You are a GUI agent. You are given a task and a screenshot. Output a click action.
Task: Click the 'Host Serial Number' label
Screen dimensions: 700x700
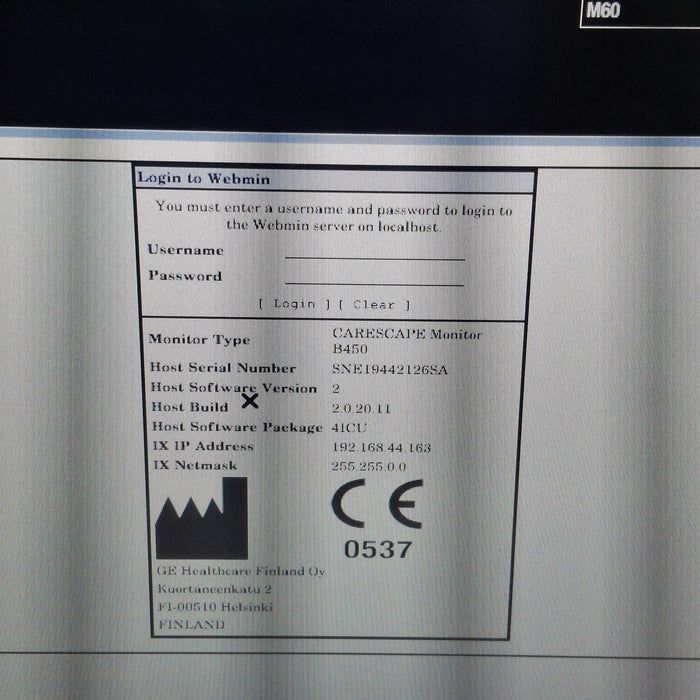pos(223,368)
